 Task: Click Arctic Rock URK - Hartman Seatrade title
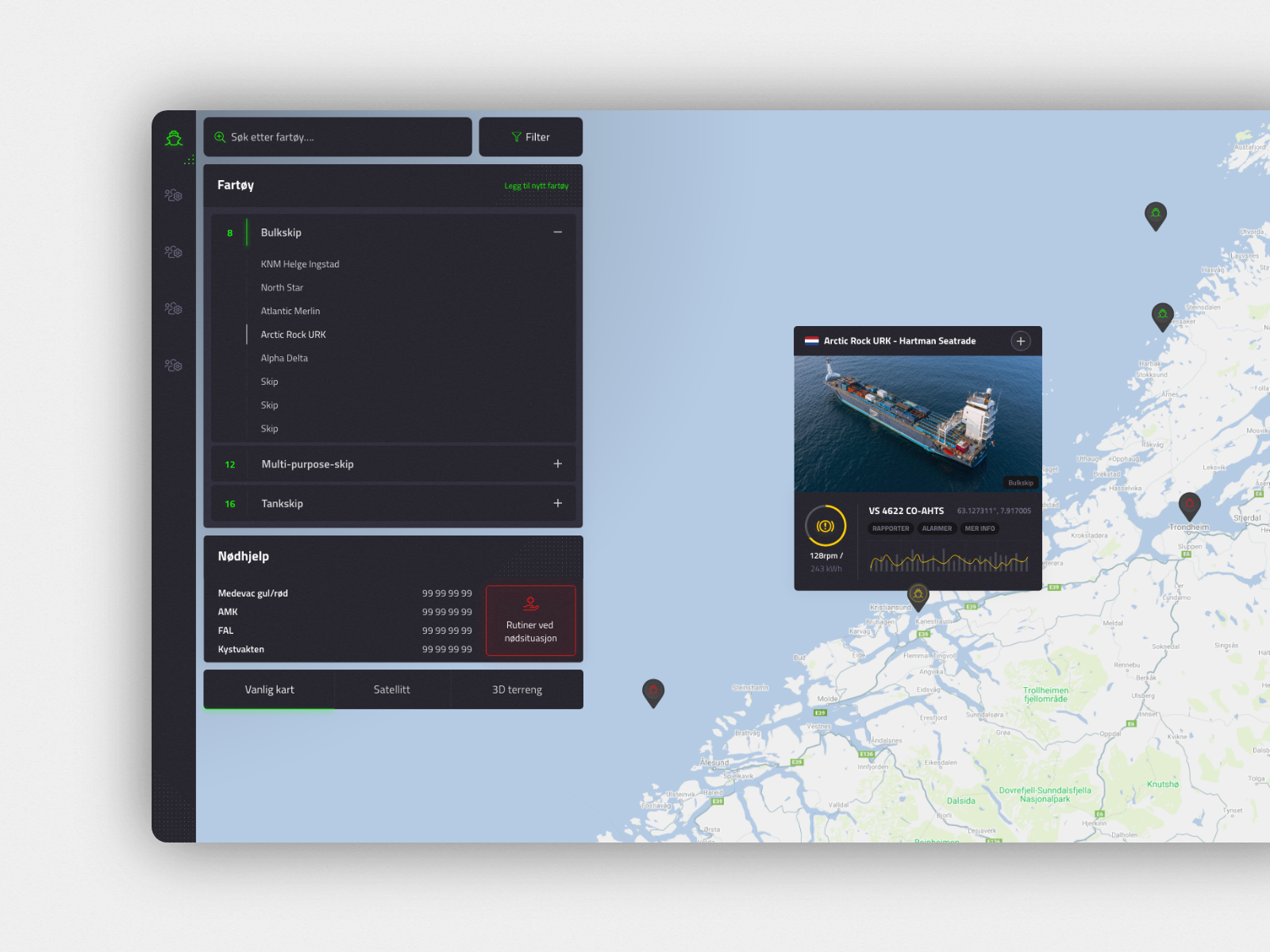point(900,341)
